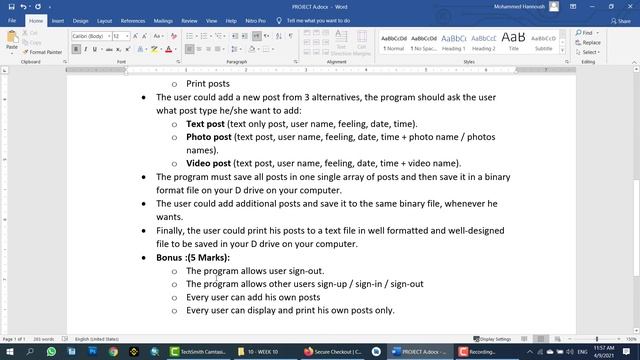Screen dimensions: 640x360
Task: Toggle italic formatting
Action: point(86,49)
